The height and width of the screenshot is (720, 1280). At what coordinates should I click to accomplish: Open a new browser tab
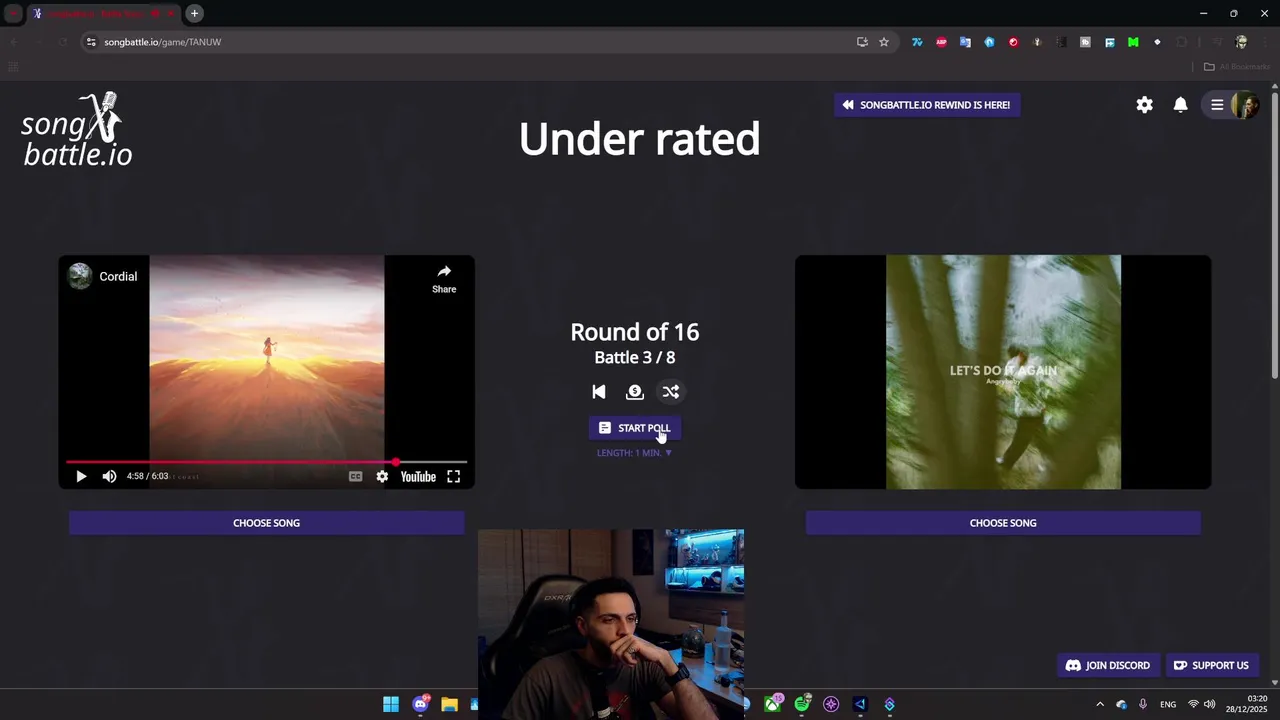coord(195,13)
